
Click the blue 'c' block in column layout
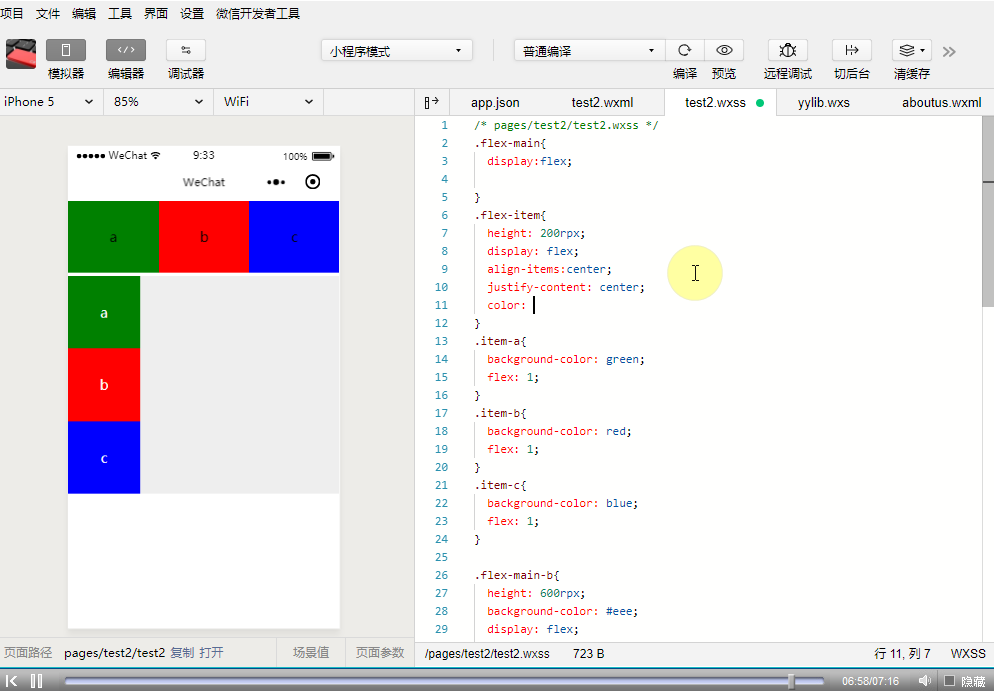point(104,457)
